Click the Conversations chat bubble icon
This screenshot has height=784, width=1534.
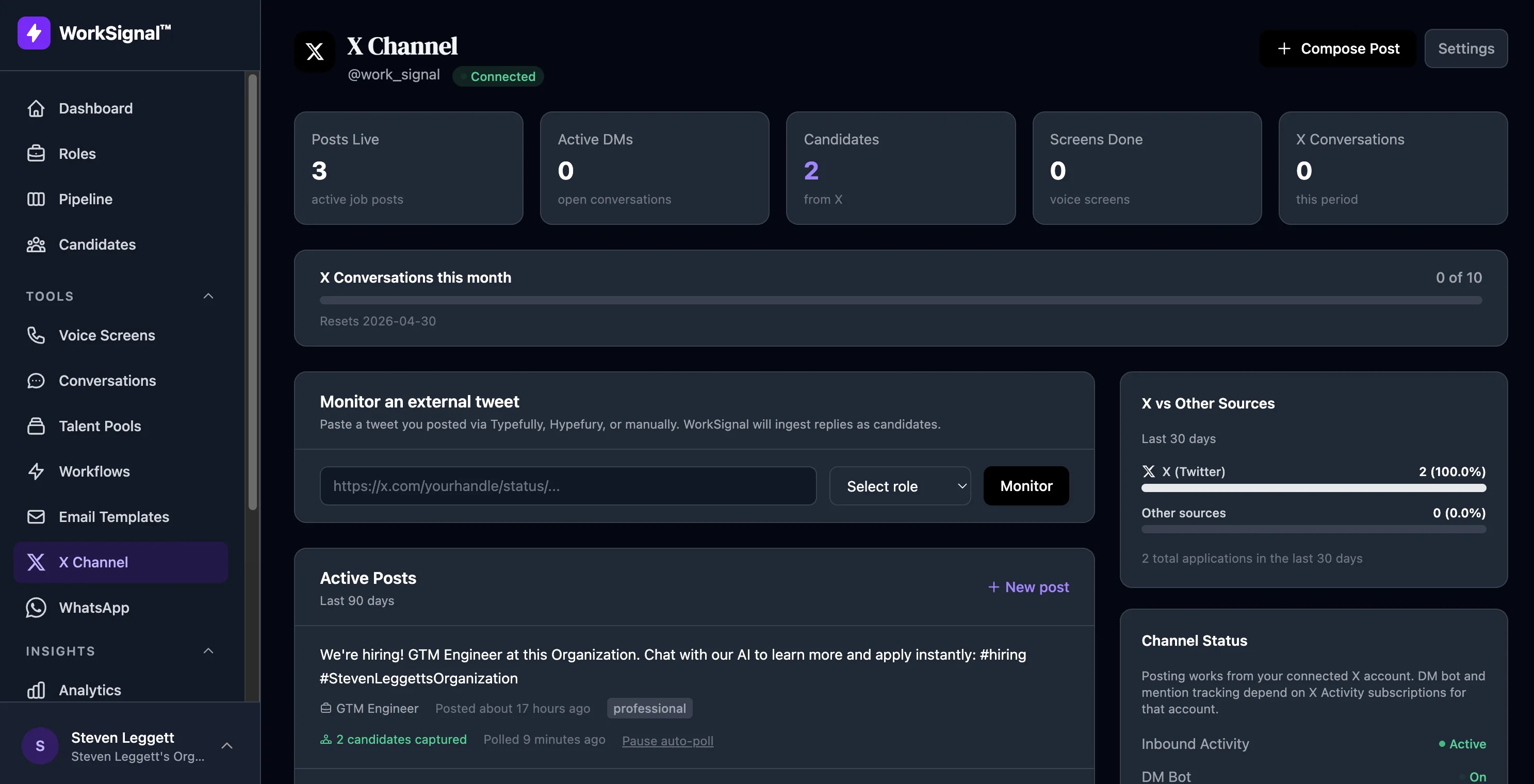(x=36, y=380)
